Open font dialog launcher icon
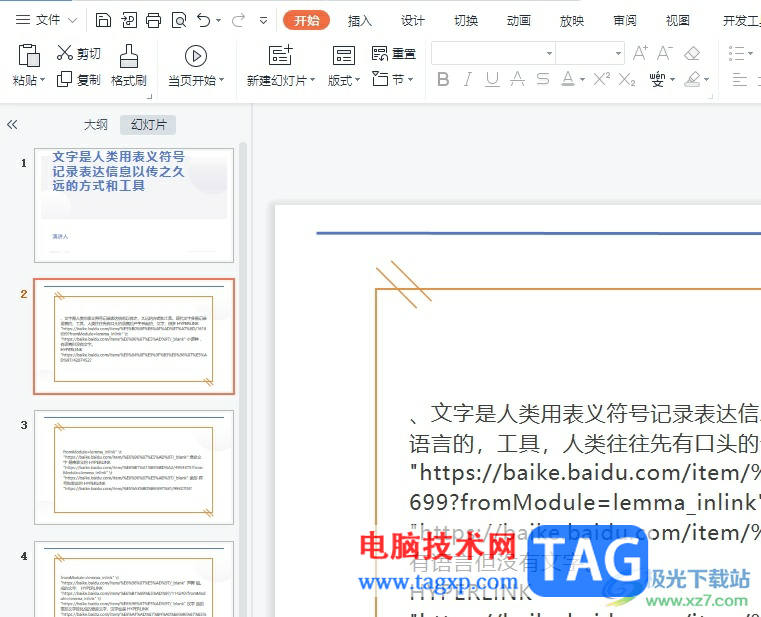Screen dimensions: 761x617 tap(711, 97)
